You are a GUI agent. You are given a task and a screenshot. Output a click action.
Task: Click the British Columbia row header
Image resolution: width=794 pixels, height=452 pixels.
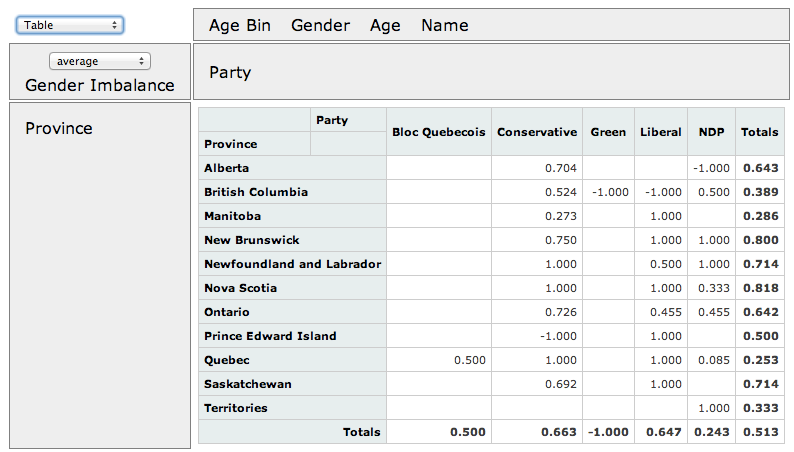click(256, 192)
